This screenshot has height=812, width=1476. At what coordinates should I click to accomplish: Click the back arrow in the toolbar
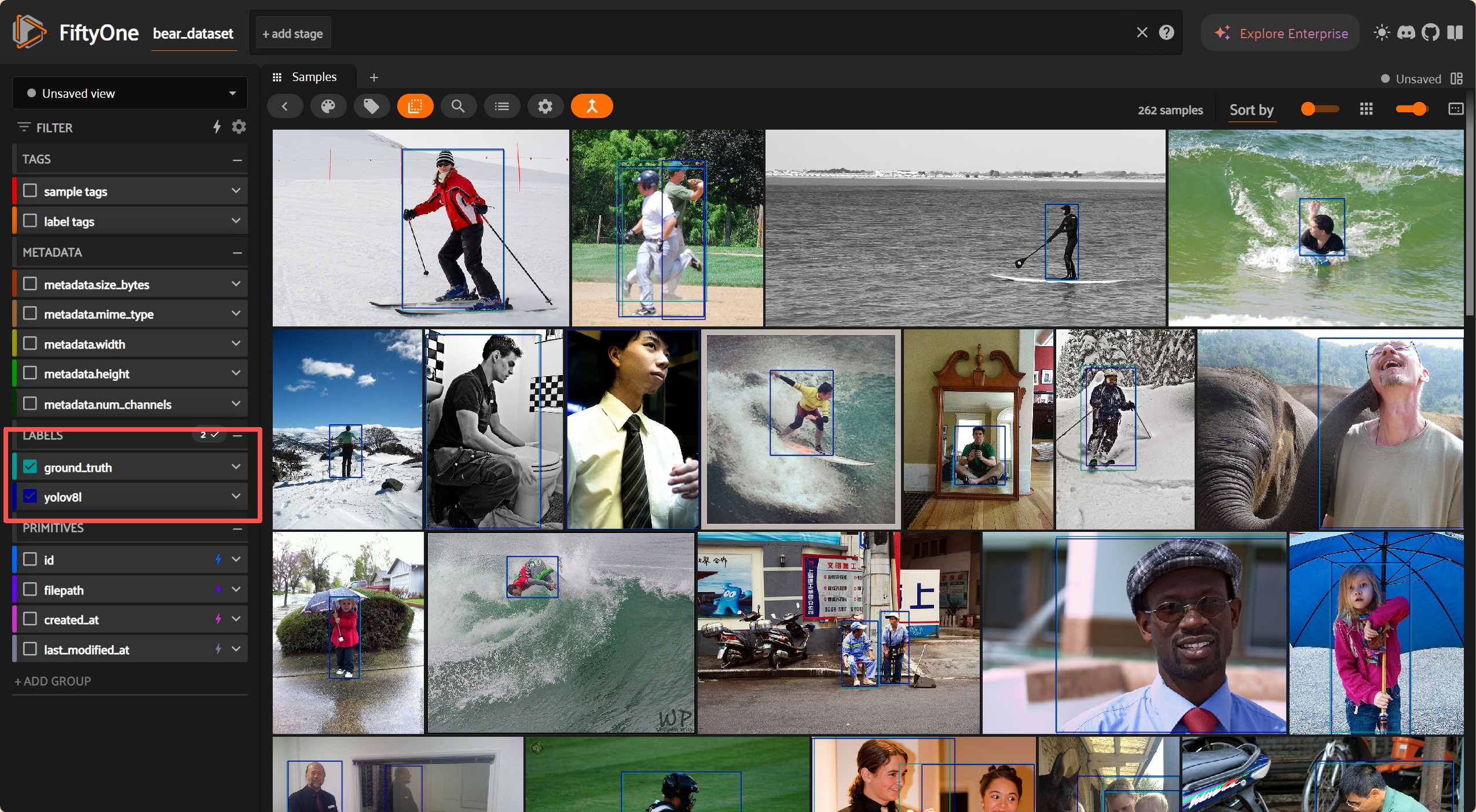[x=285, y=106]
